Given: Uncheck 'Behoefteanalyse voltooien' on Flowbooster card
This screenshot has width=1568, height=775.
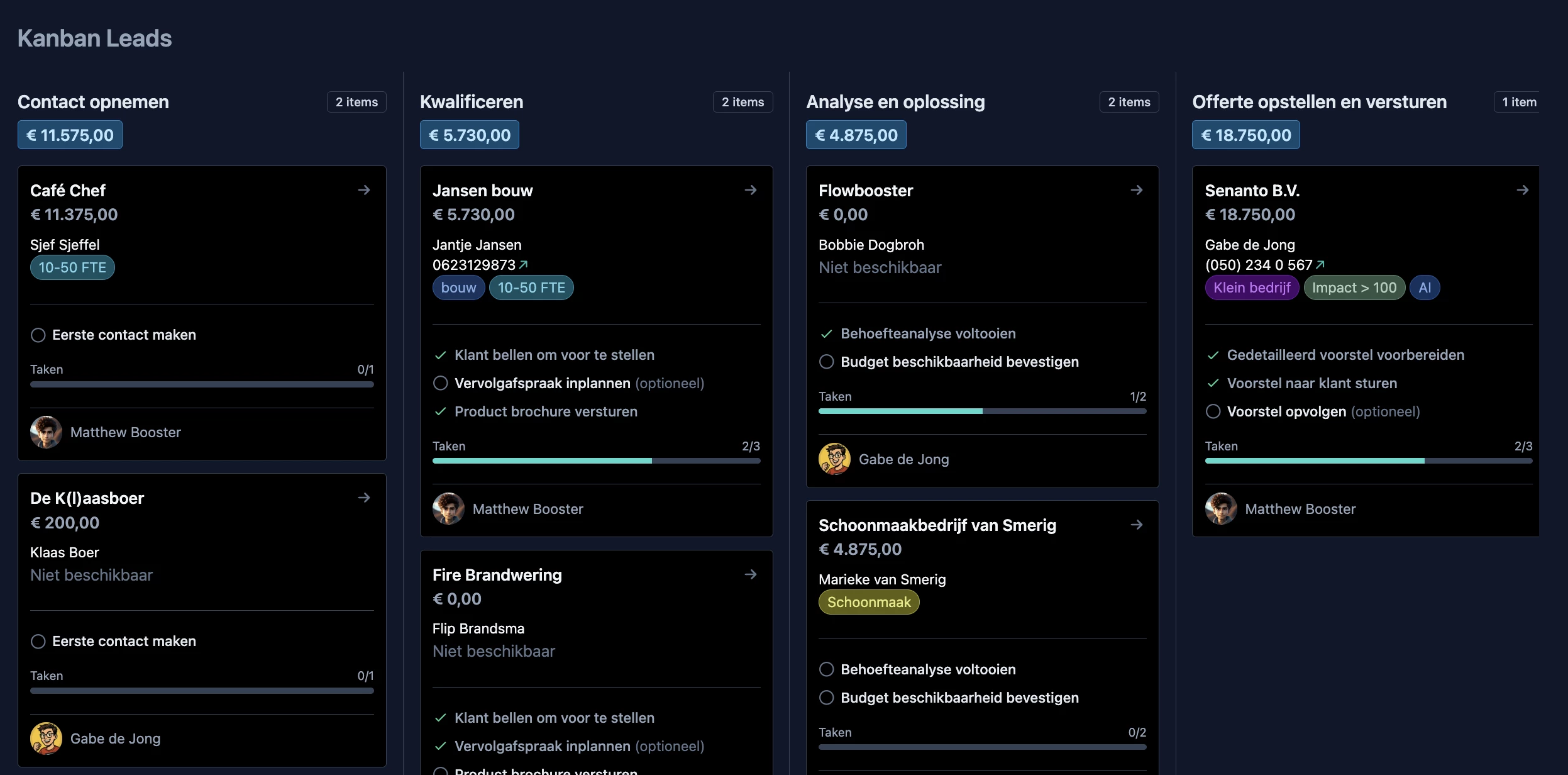Looking at the screenshot, I should point(827,334).
